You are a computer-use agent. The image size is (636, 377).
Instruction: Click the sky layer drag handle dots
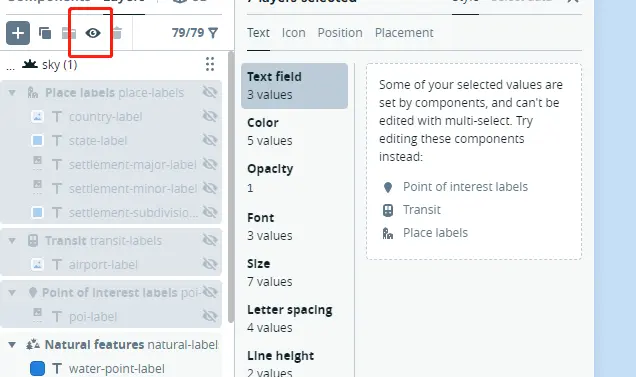pos(210,64)
